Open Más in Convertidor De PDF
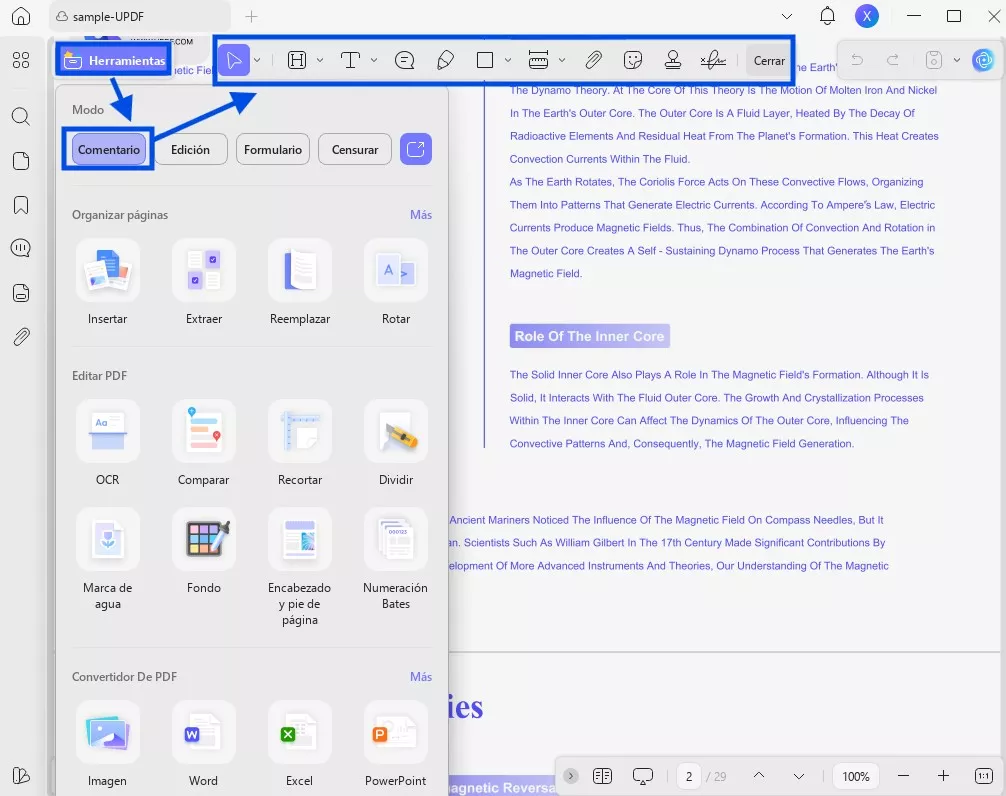 point(421,677)
